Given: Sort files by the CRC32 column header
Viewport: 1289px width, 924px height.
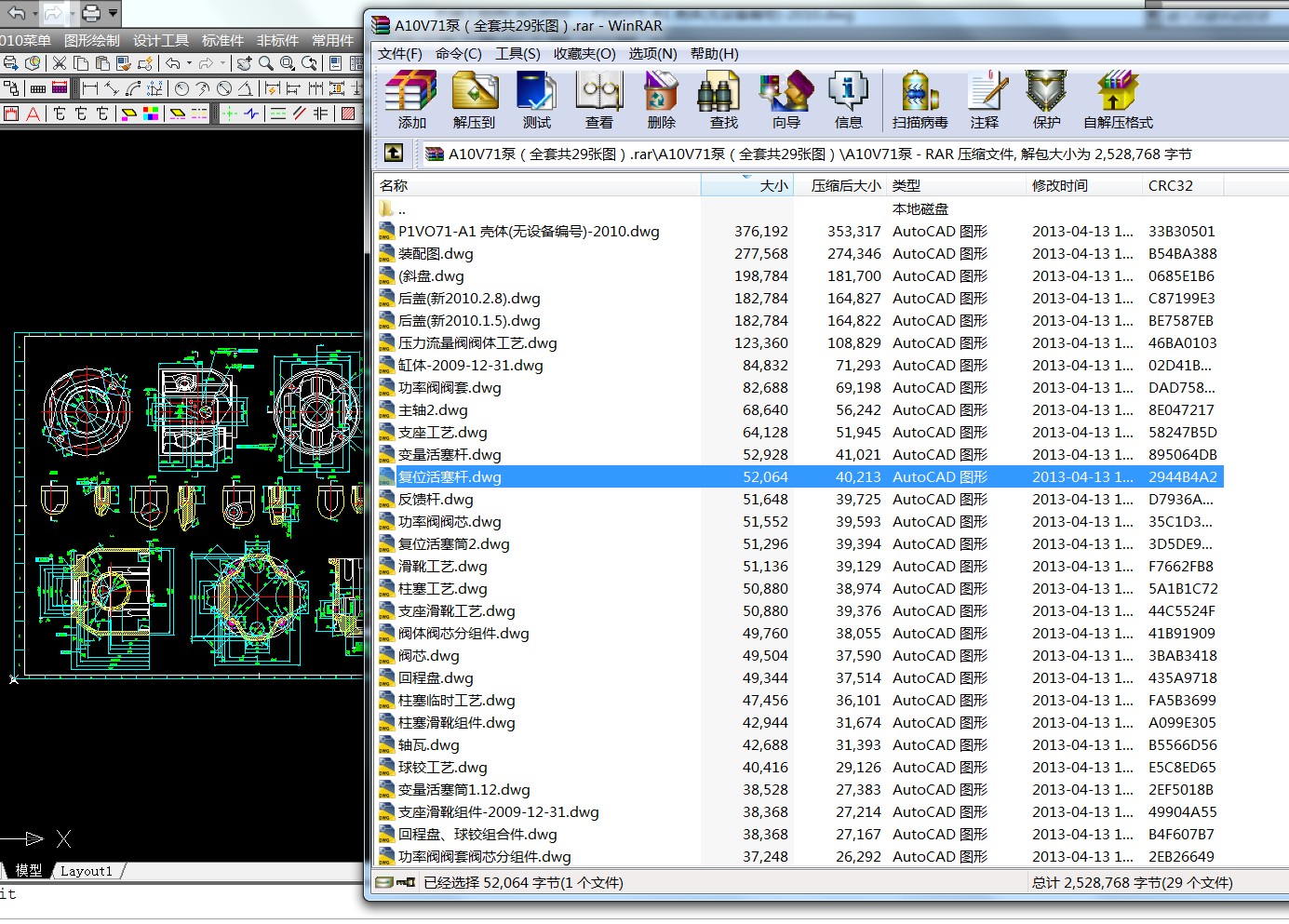Looking at the screenshot, I should [1183, 185].
